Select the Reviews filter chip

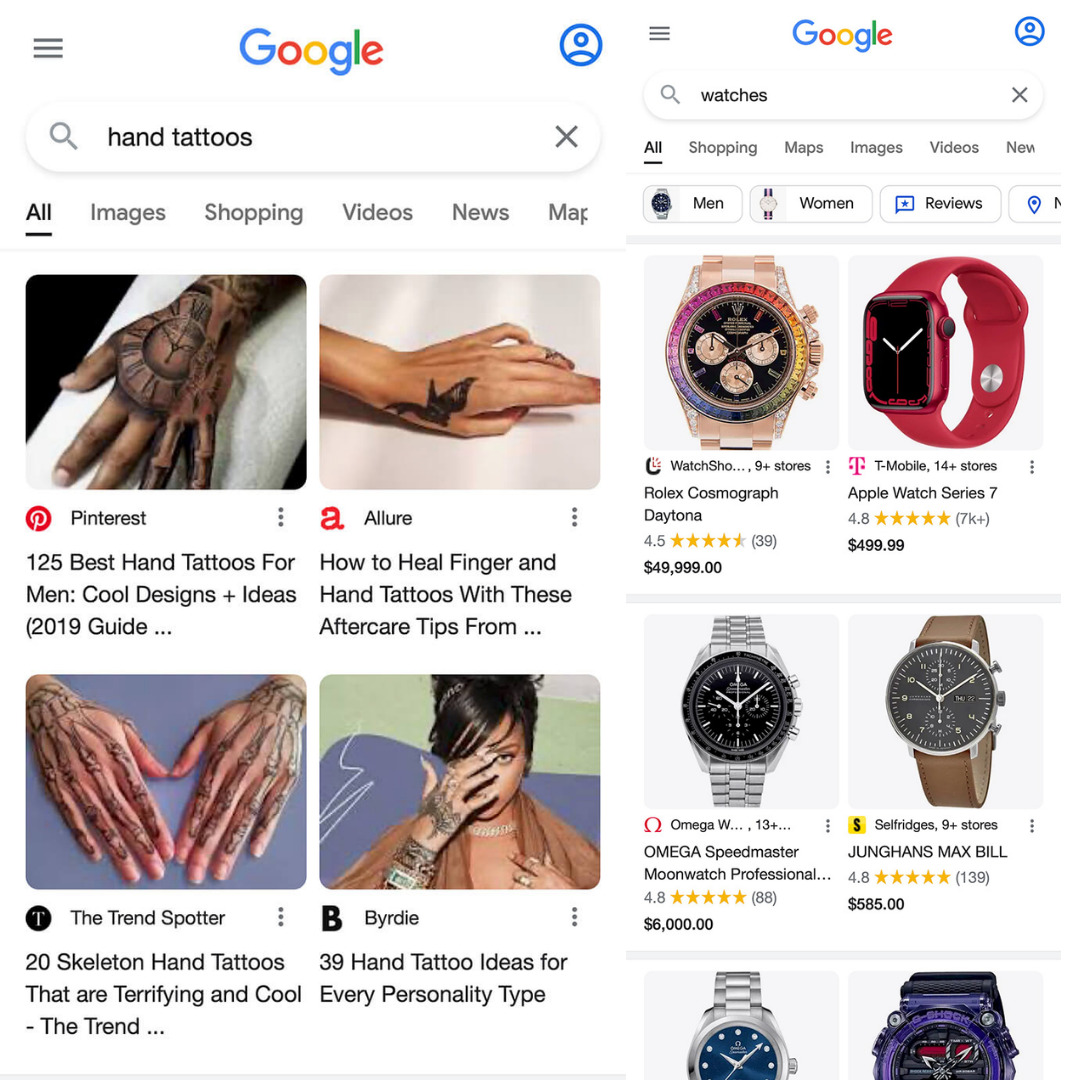(x=940, y=203)
